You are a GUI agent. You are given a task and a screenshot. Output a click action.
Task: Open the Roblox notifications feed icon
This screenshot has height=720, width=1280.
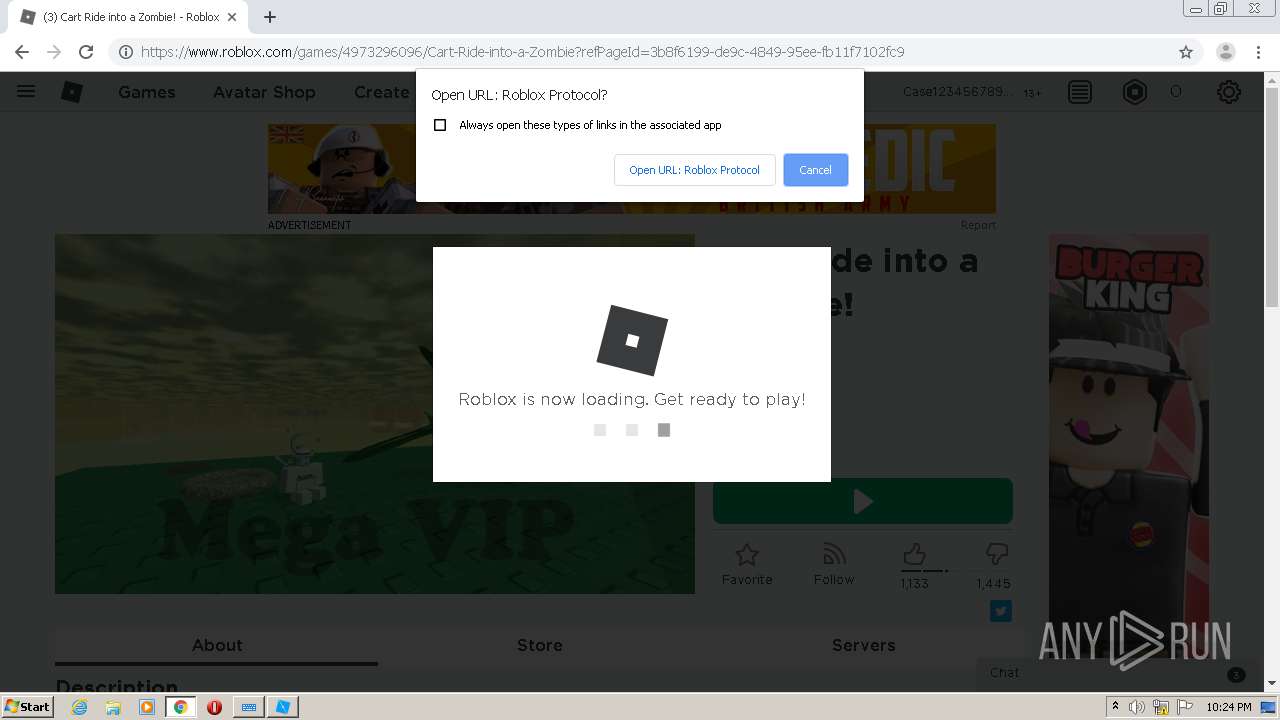(x=1080, y=92)
